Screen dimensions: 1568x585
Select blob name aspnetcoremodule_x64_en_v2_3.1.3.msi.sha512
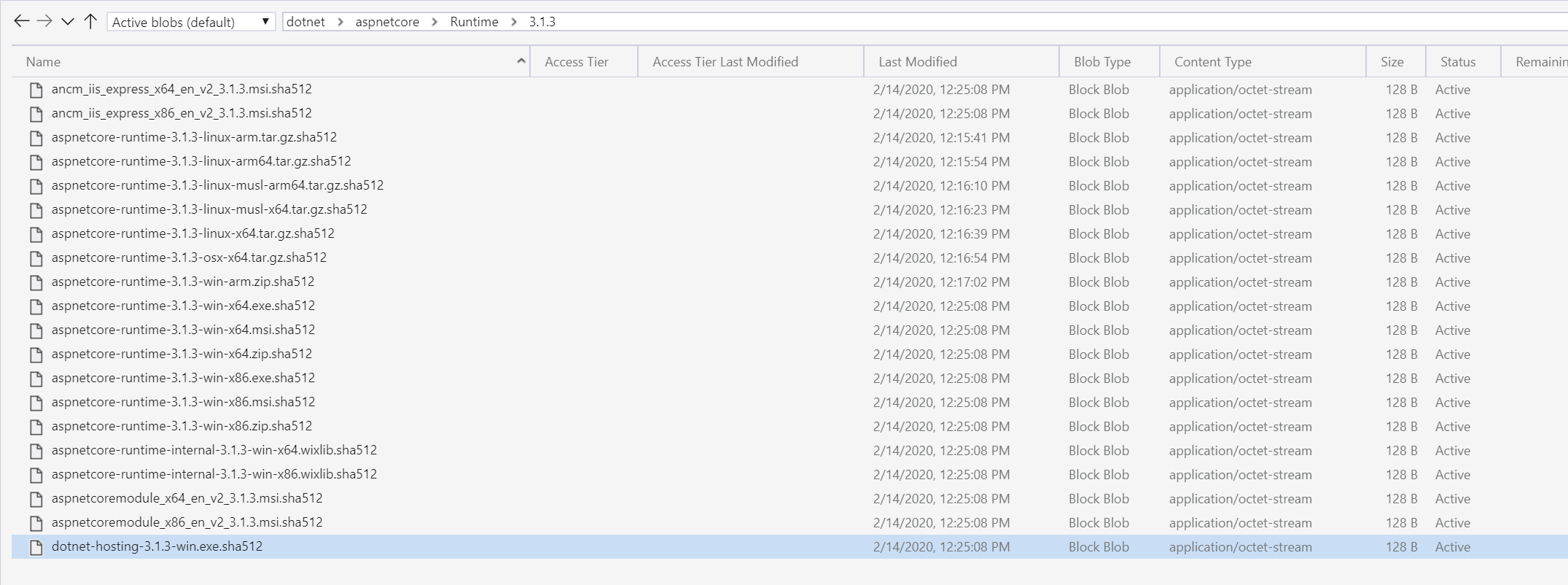(x=187, y=498)
